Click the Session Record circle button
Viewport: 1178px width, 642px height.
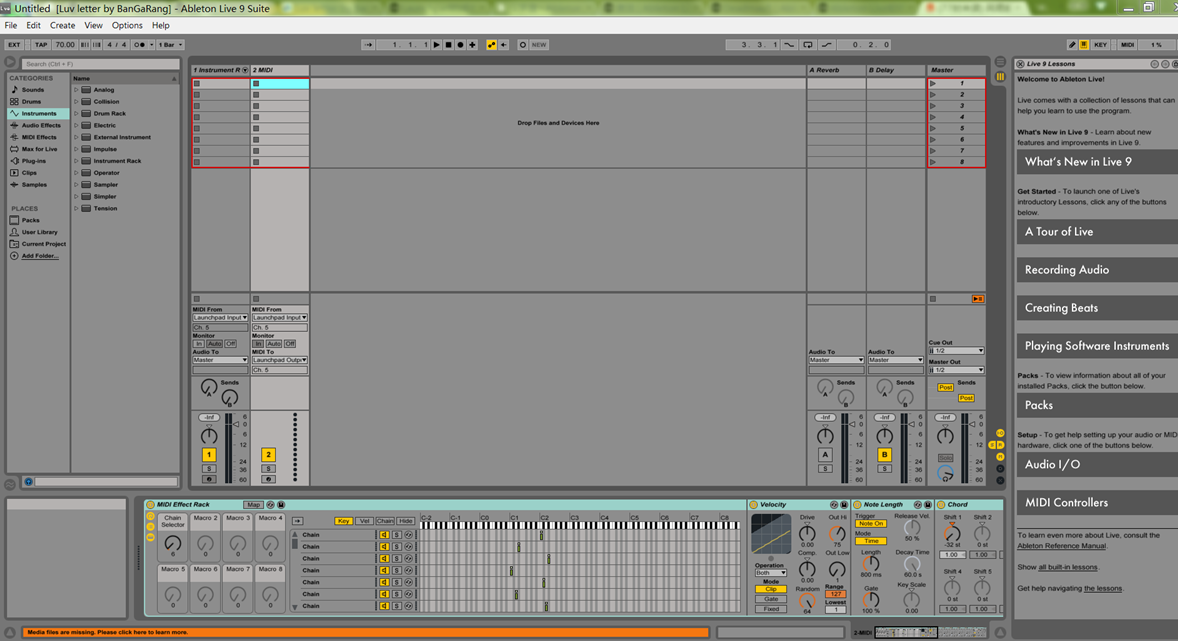[x=523, y=45]
